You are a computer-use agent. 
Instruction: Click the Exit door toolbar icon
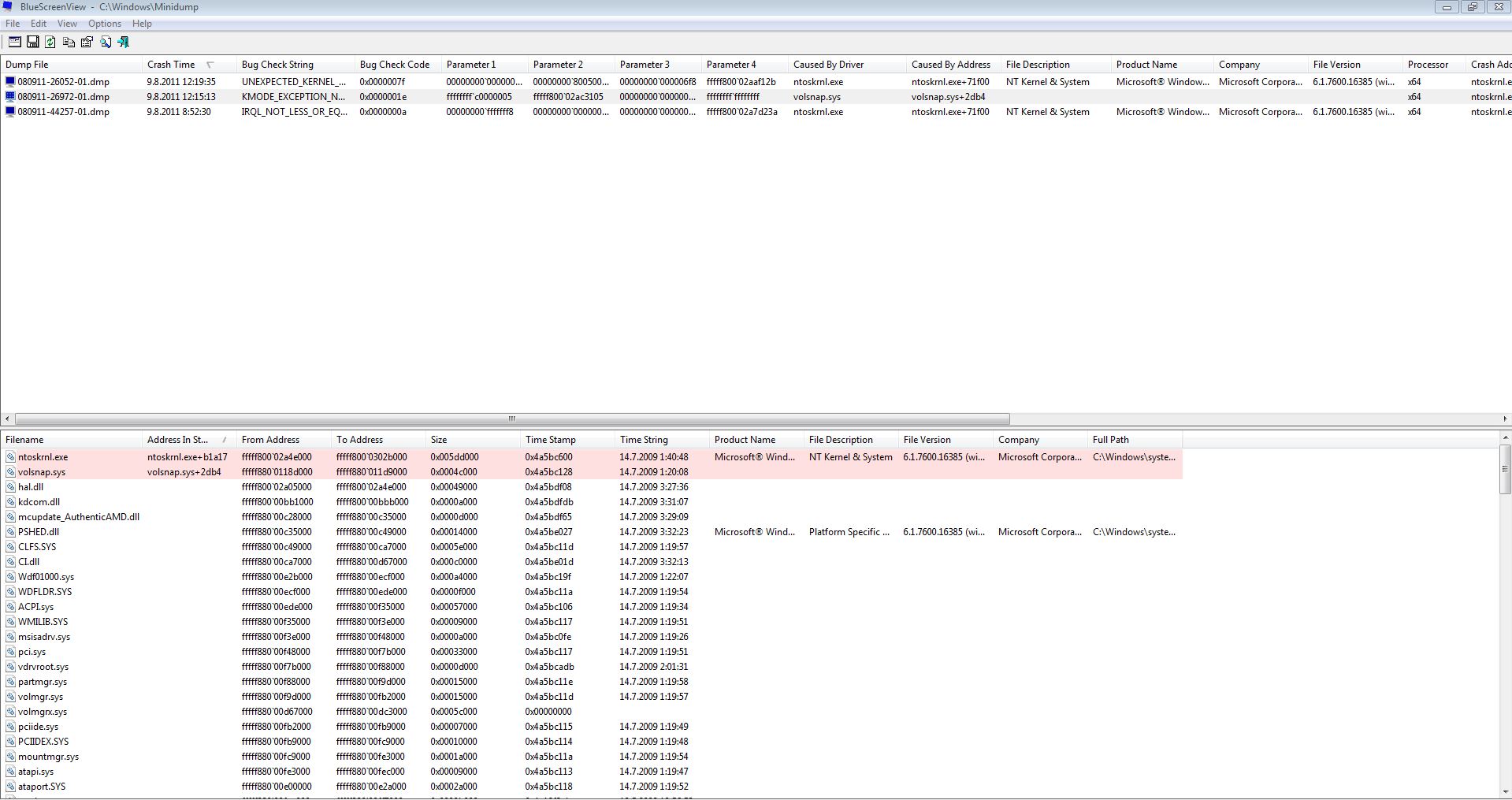123,42
